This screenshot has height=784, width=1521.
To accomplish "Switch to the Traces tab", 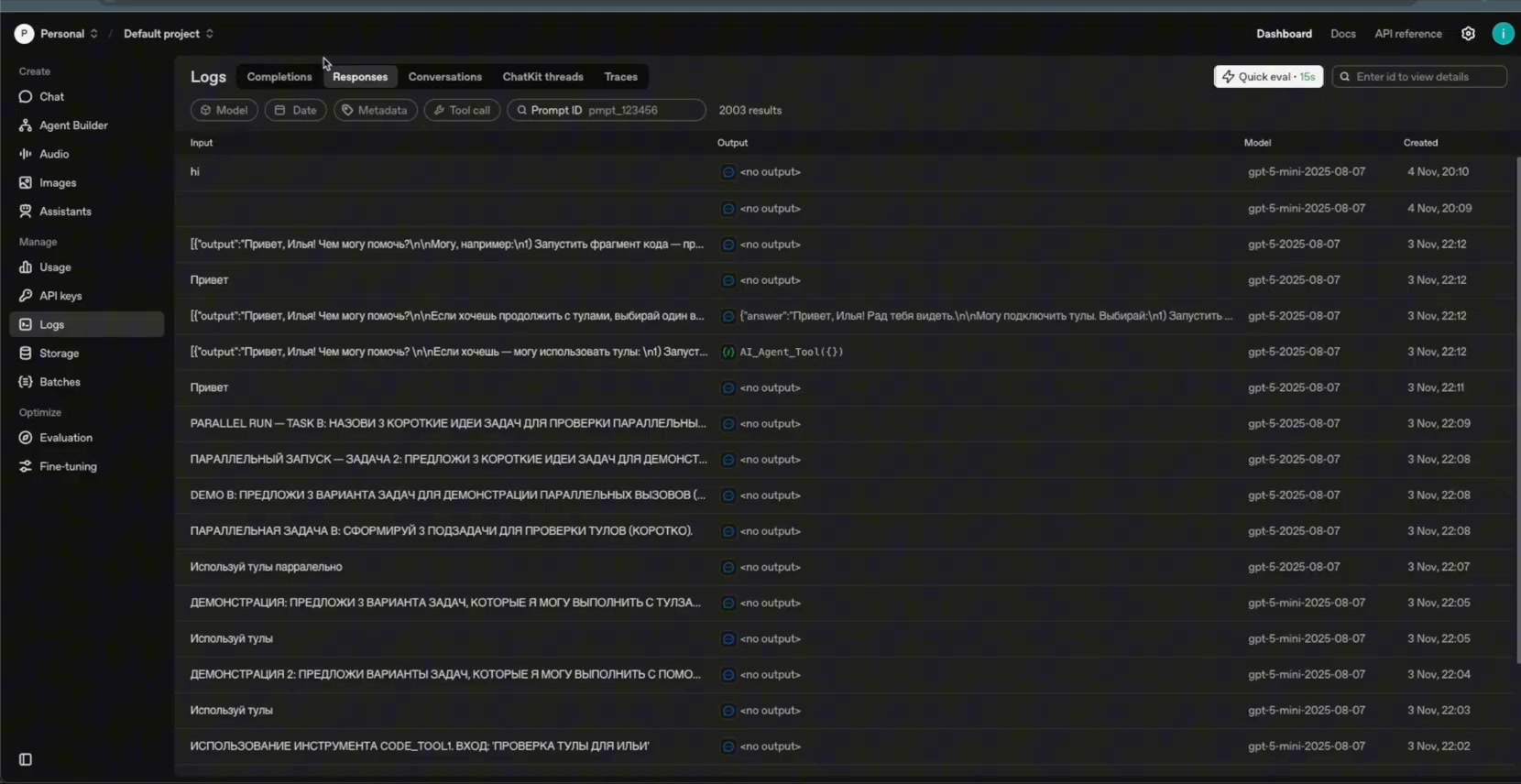I will coord(620,77).
